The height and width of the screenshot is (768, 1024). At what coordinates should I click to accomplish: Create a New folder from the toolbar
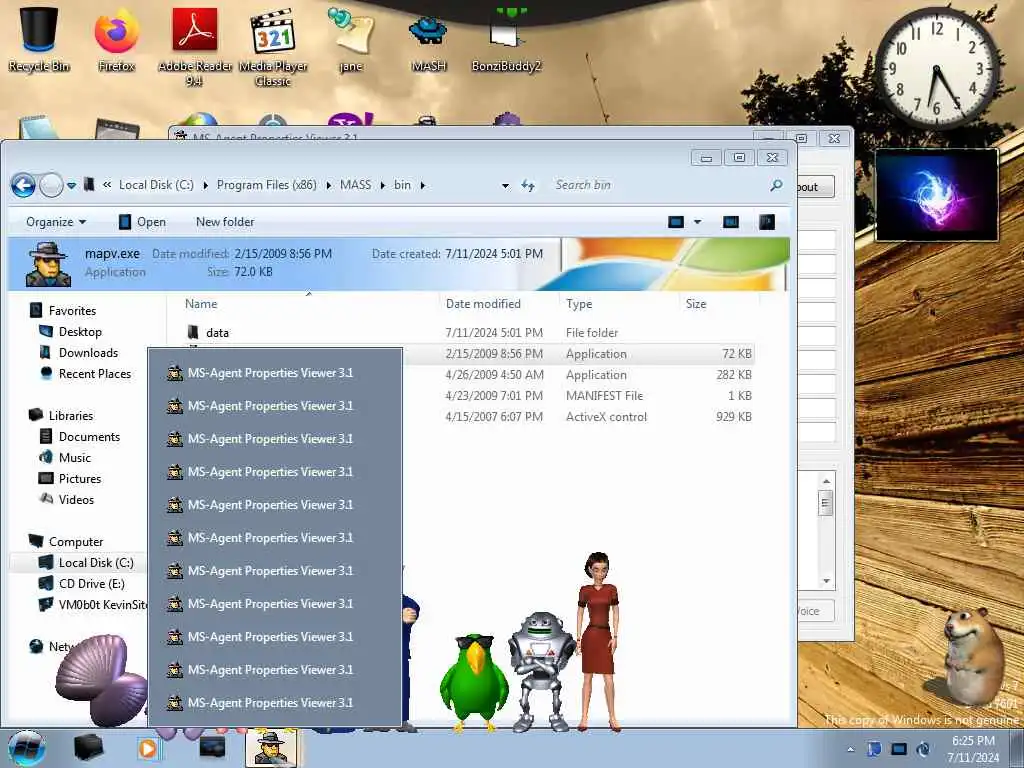225,222
